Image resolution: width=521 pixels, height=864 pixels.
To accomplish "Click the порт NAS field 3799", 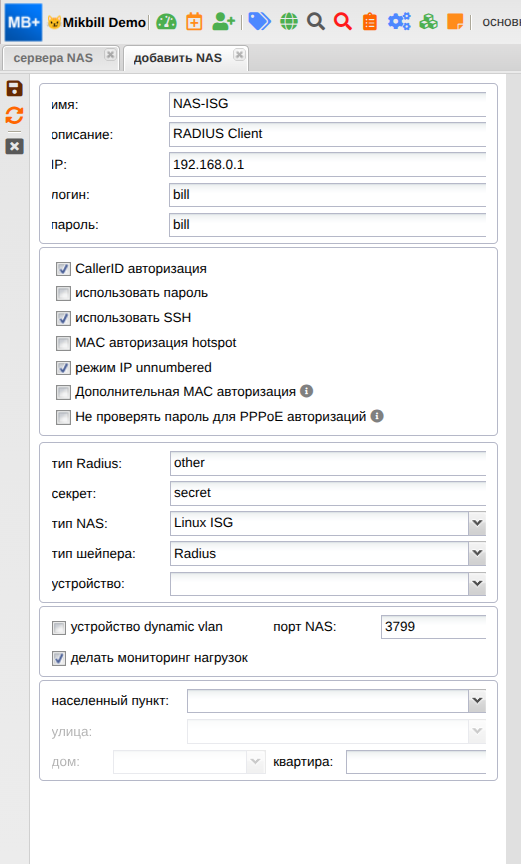I will [433, 627].
